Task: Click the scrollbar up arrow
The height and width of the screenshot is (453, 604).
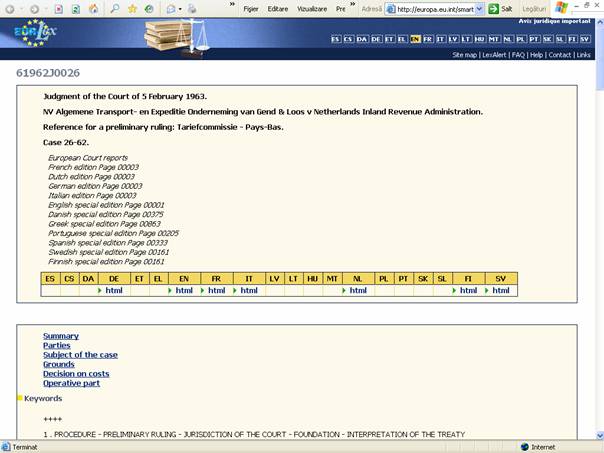Action: [x=600, y=22]
